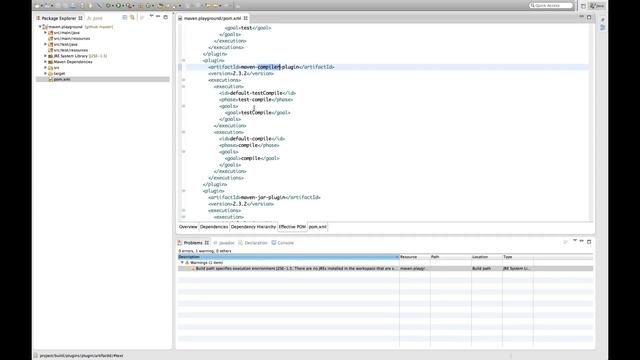The width and height of the screenshot is (640, 360).
Task: Open the Java perspective button
Action: [x=597, y=6]
